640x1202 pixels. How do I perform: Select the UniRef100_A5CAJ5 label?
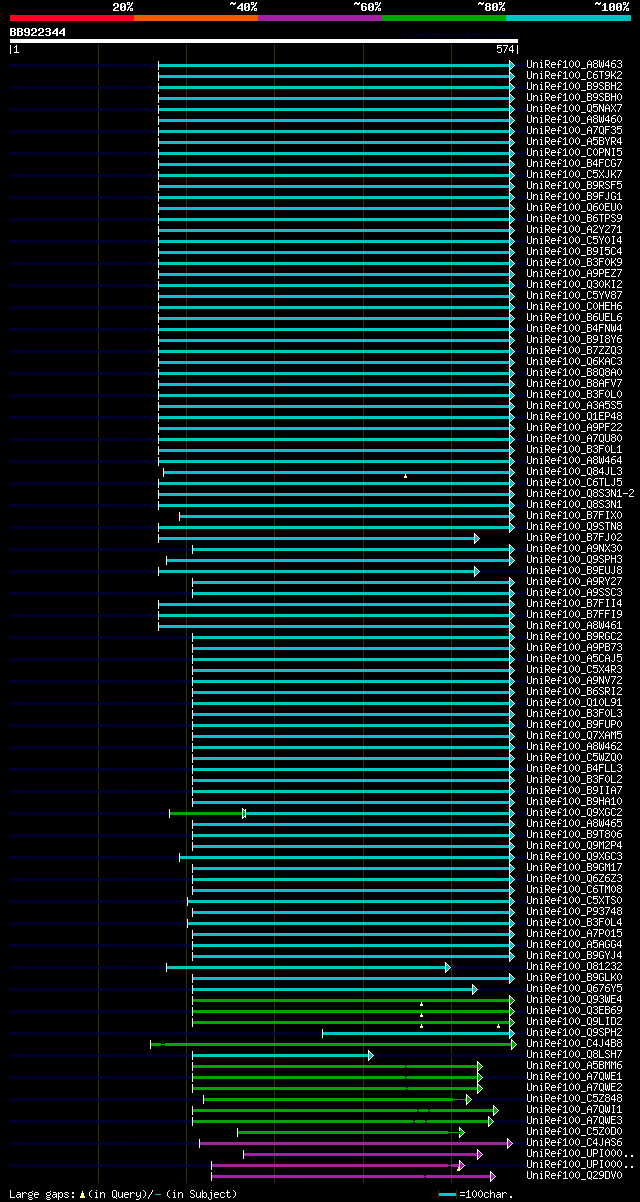point(574,658)
